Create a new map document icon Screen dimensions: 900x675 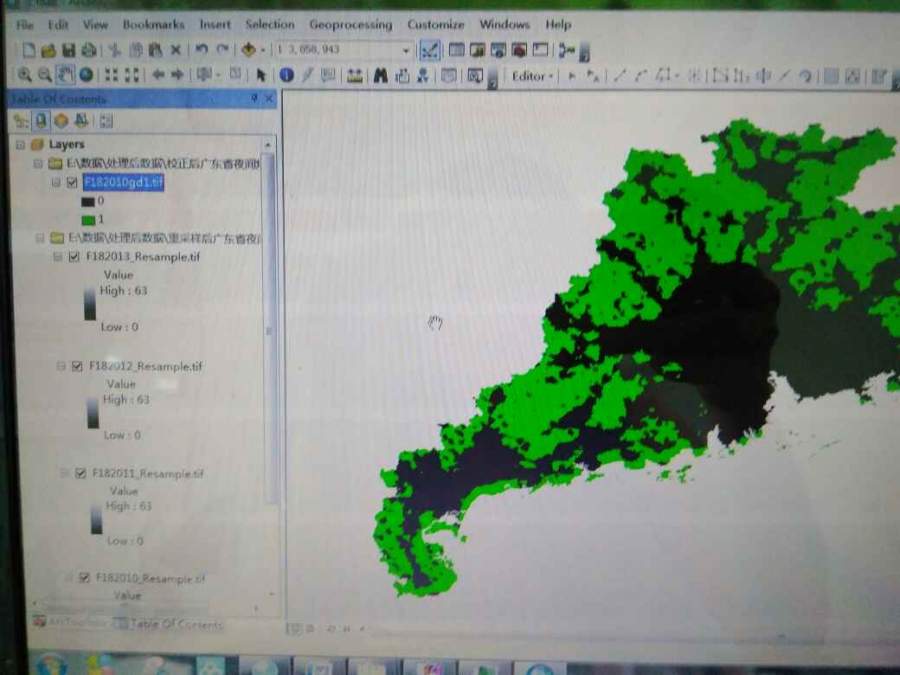point(28,50)
